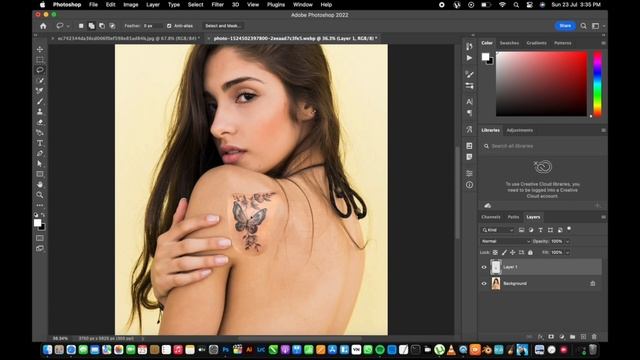Add layer style fx icon
This screenshot has height=360, width=640.
tap(540, 337)
